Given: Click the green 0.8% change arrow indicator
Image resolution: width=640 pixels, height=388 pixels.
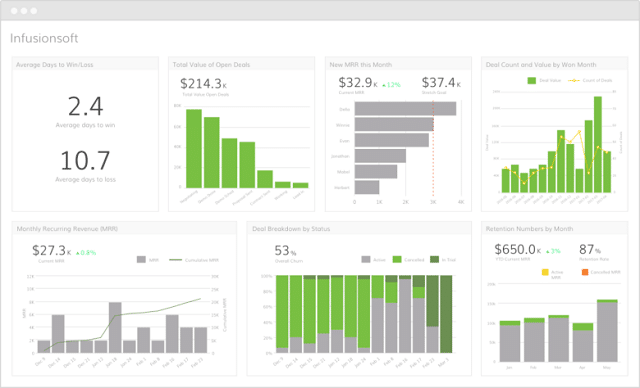Looking at the screenshot, I should point(78,253).
